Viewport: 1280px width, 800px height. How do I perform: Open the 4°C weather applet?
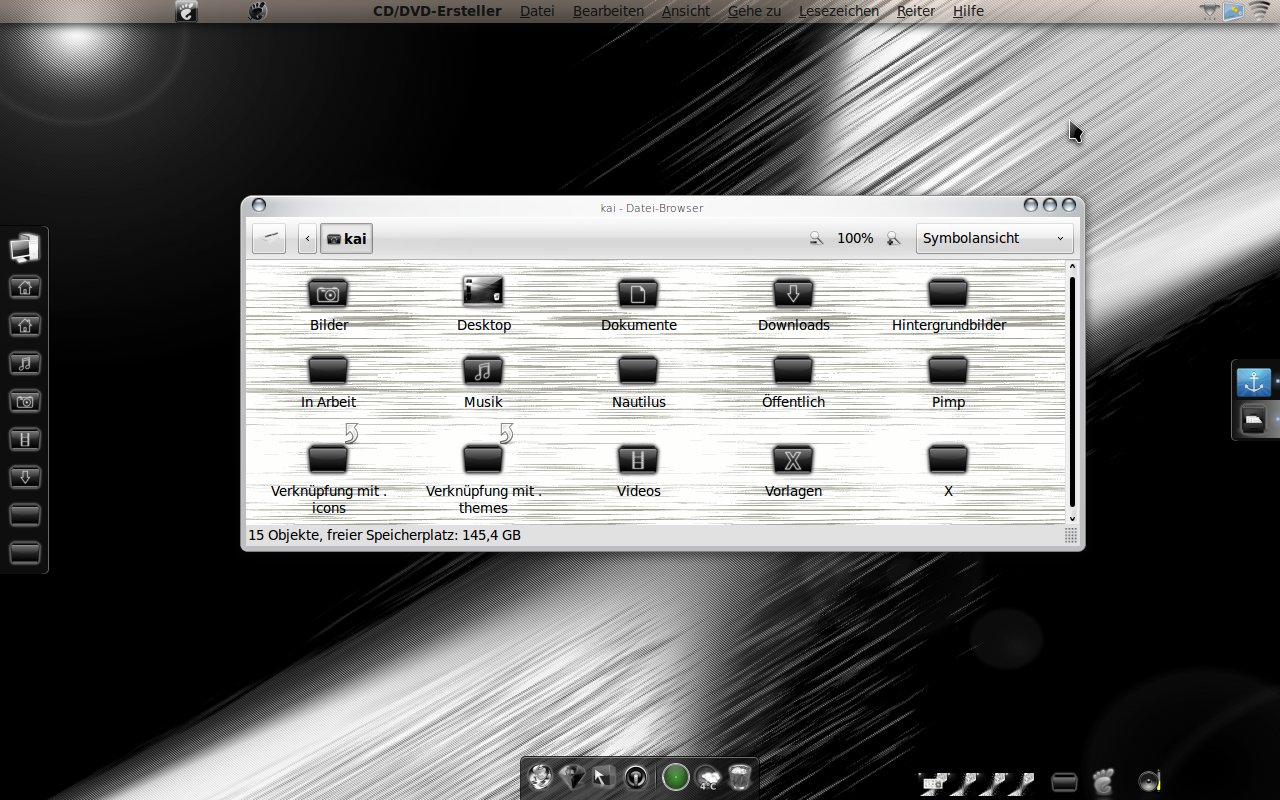(x=708, y=777)
